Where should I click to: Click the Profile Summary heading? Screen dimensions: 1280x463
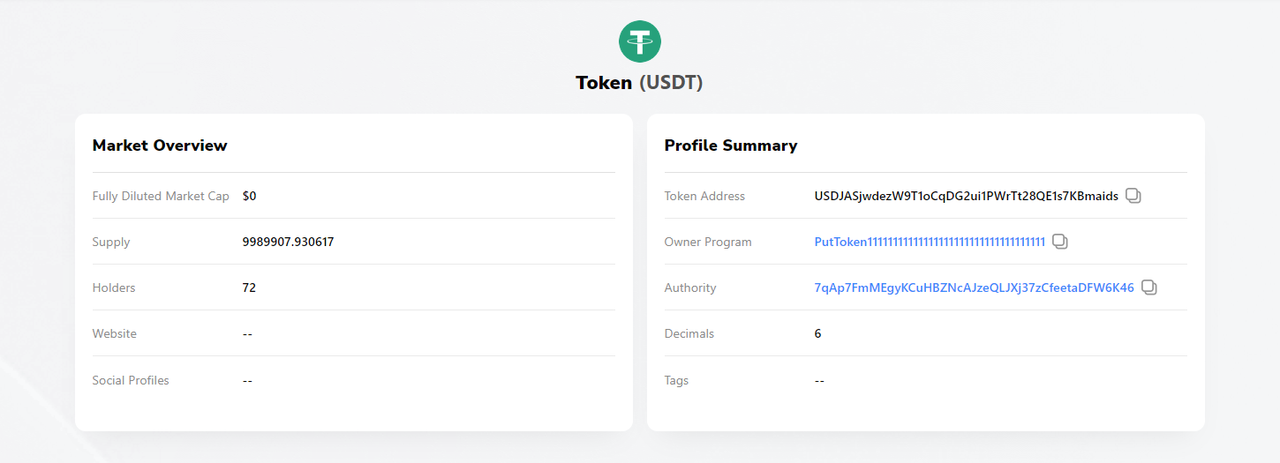point(731,146)
